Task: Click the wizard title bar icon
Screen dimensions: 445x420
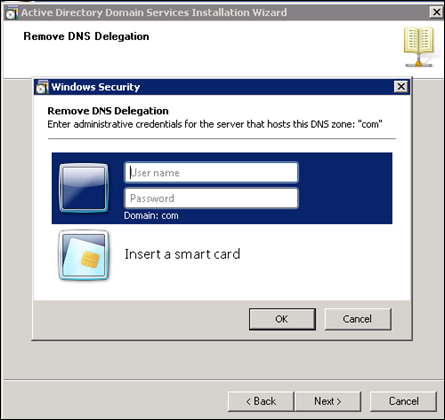Action: (x=12, y=13)
